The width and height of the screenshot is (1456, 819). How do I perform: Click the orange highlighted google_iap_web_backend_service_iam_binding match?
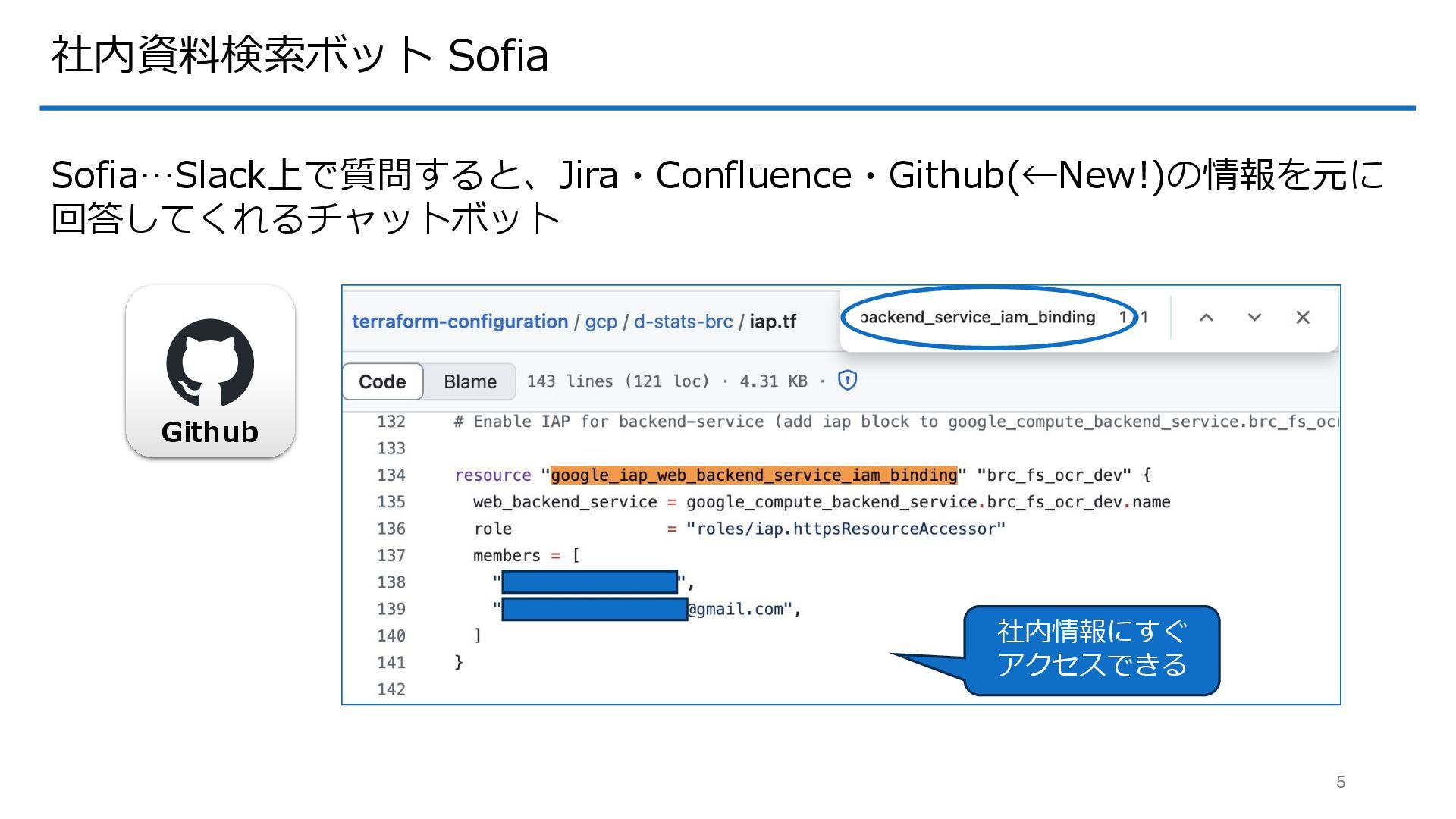[x=754, y=475]
